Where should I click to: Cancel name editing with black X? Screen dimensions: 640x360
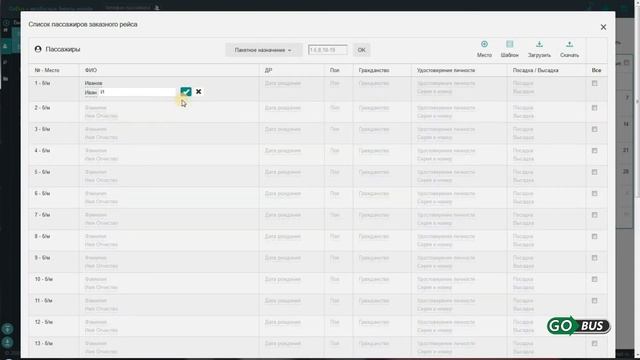pyautogui.click(x=198, y=92)
